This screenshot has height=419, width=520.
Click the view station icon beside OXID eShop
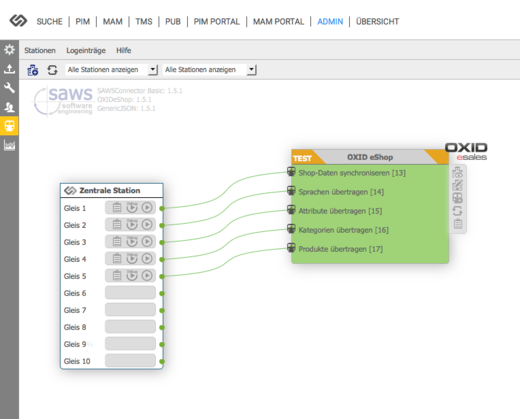pyautogui.click(x=458, y=172)
